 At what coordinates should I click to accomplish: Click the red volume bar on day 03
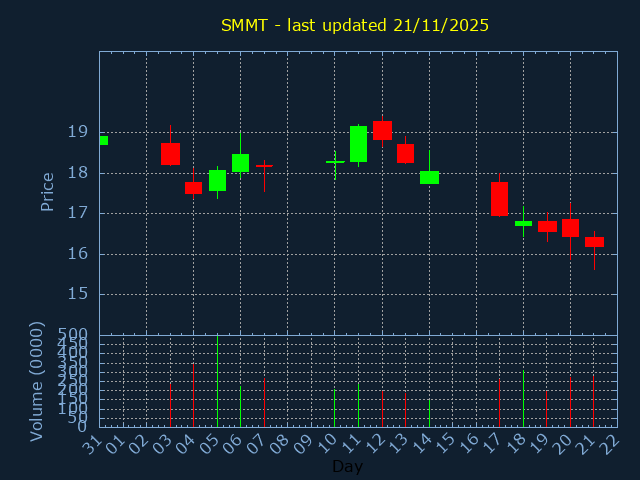pos(170,405)
